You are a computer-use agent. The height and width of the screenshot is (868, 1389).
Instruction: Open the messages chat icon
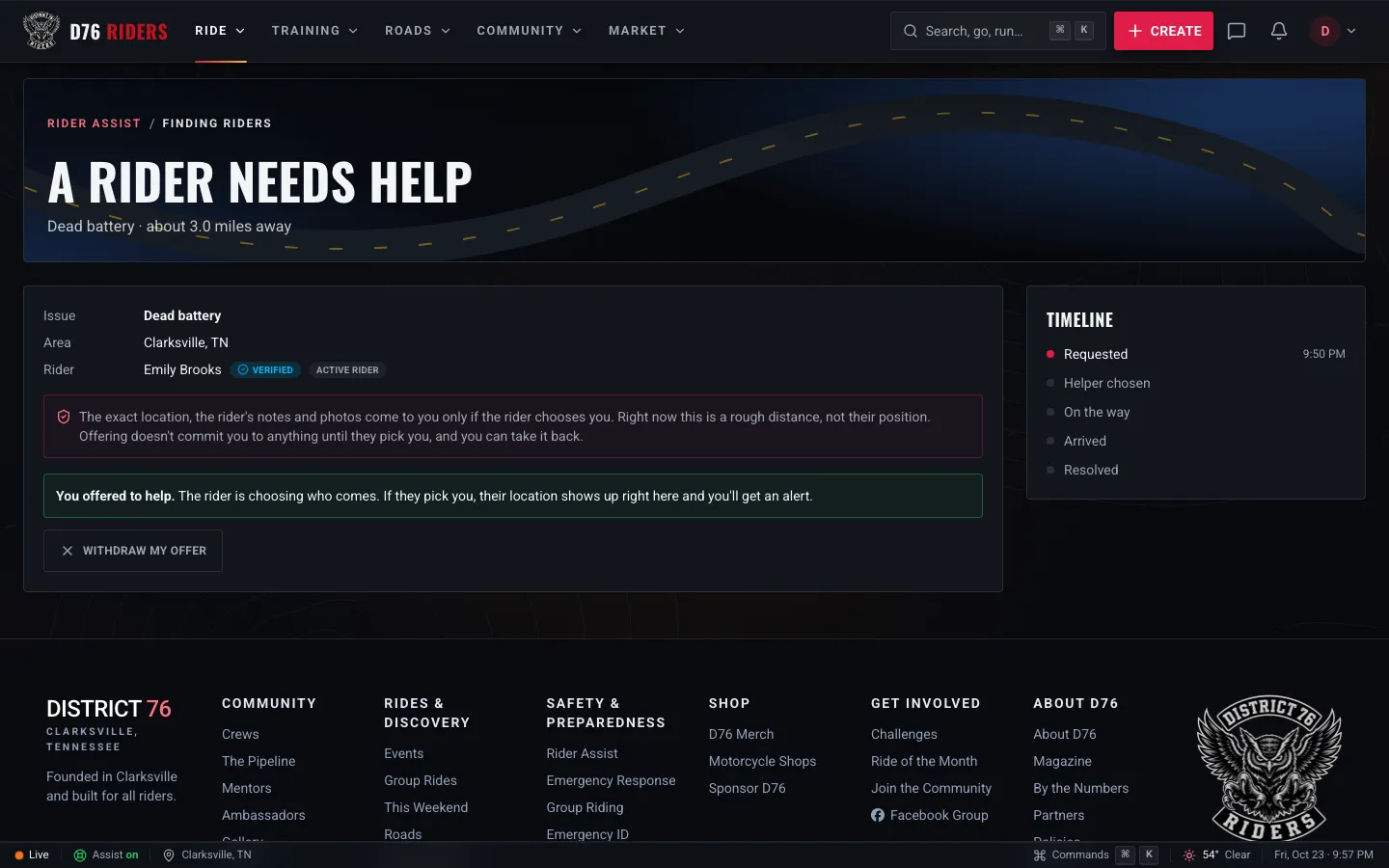click(1237, 31)
